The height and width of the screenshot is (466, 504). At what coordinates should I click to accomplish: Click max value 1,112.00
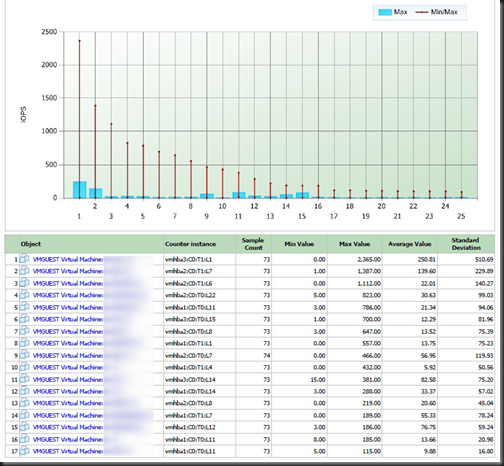[x=369, y=284]
